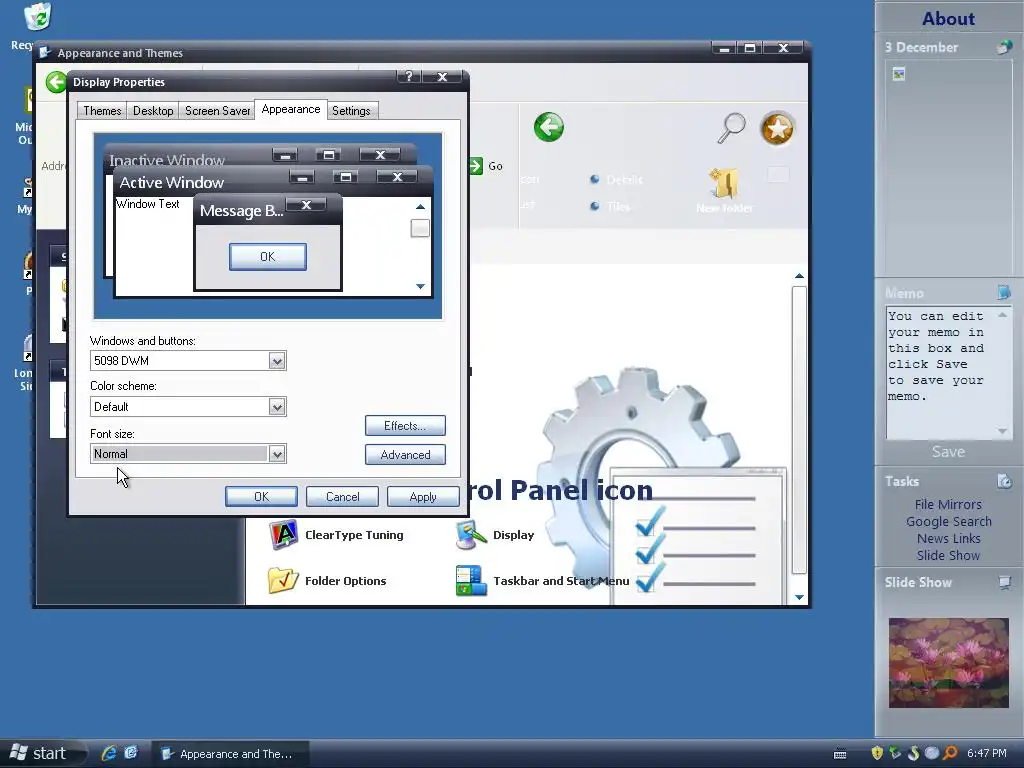The width and height of the screenshot is (1024, 768).
Task: Click the OK button in the Message Box preview
Action: 268,257
